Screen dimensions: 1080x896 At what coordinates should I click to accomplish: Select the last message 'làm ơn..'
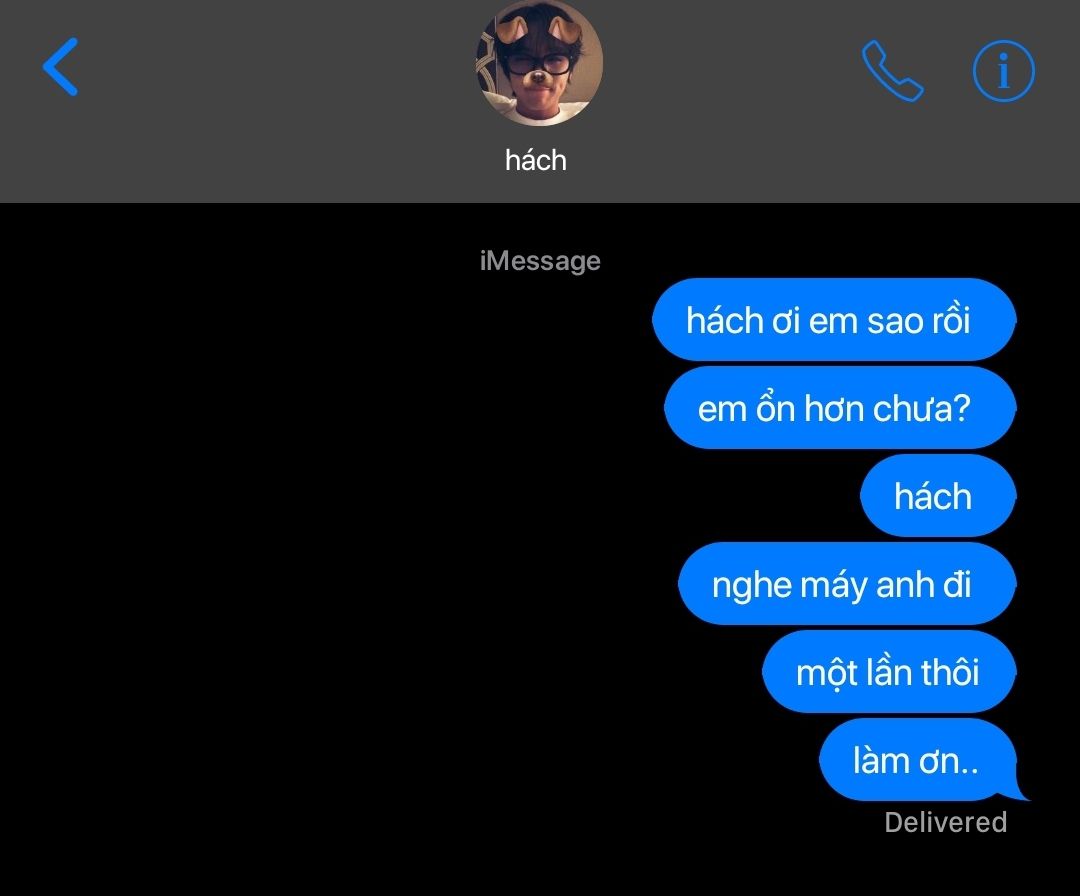[x=918, y=760]
